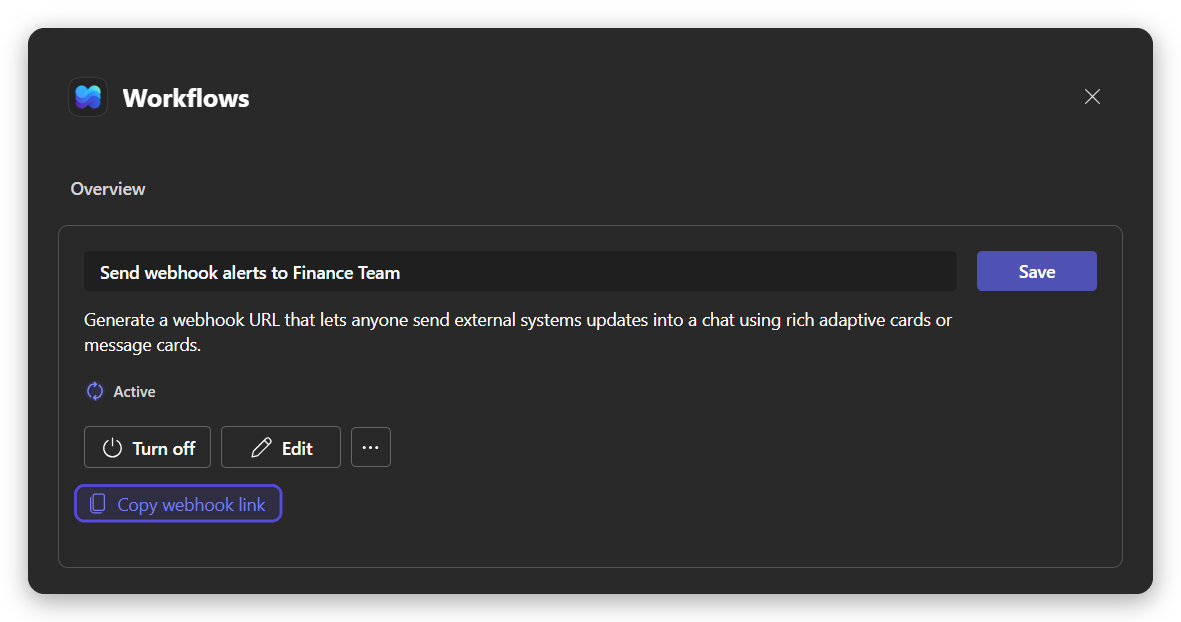Click the Overview heading text
Viewport: 1181px width, 622px height.
pos(108,189)
